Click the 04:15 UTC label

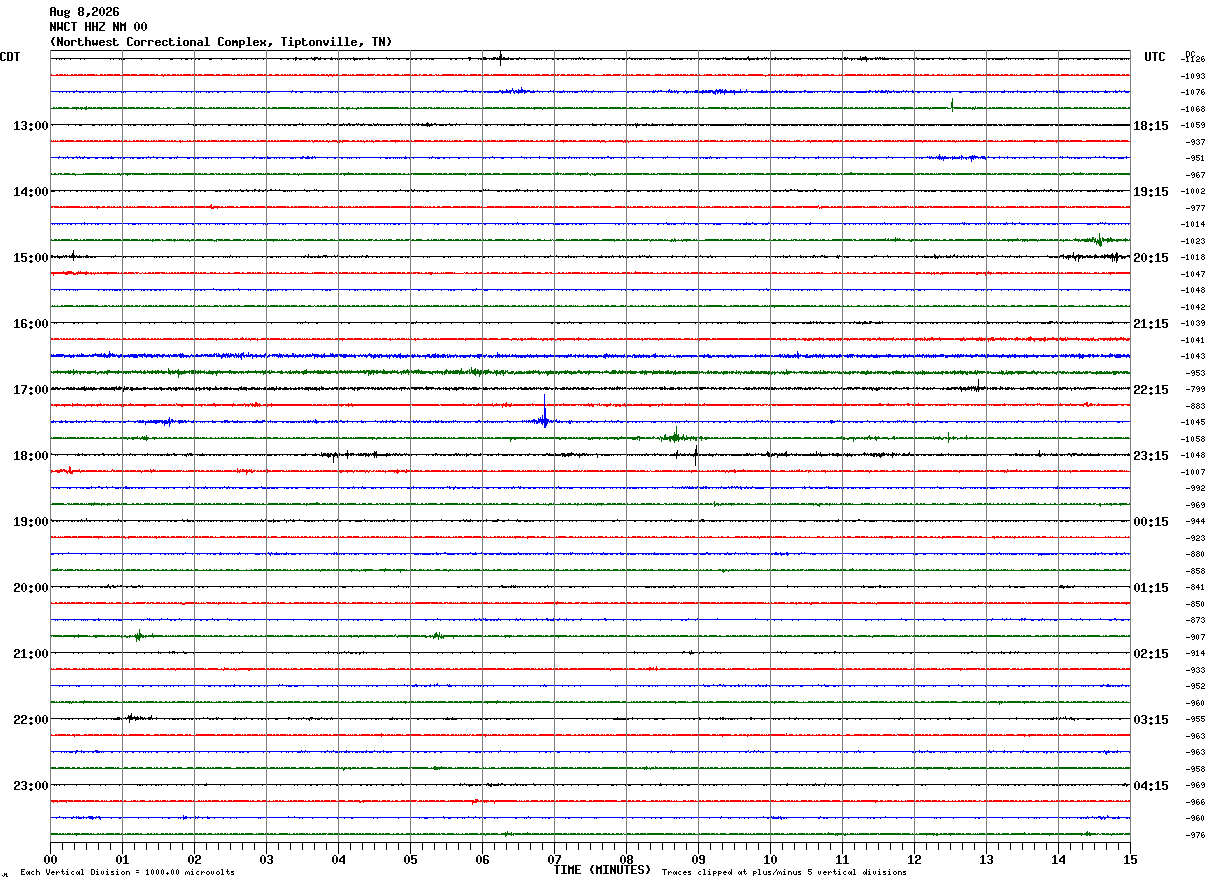point(1151,786)
